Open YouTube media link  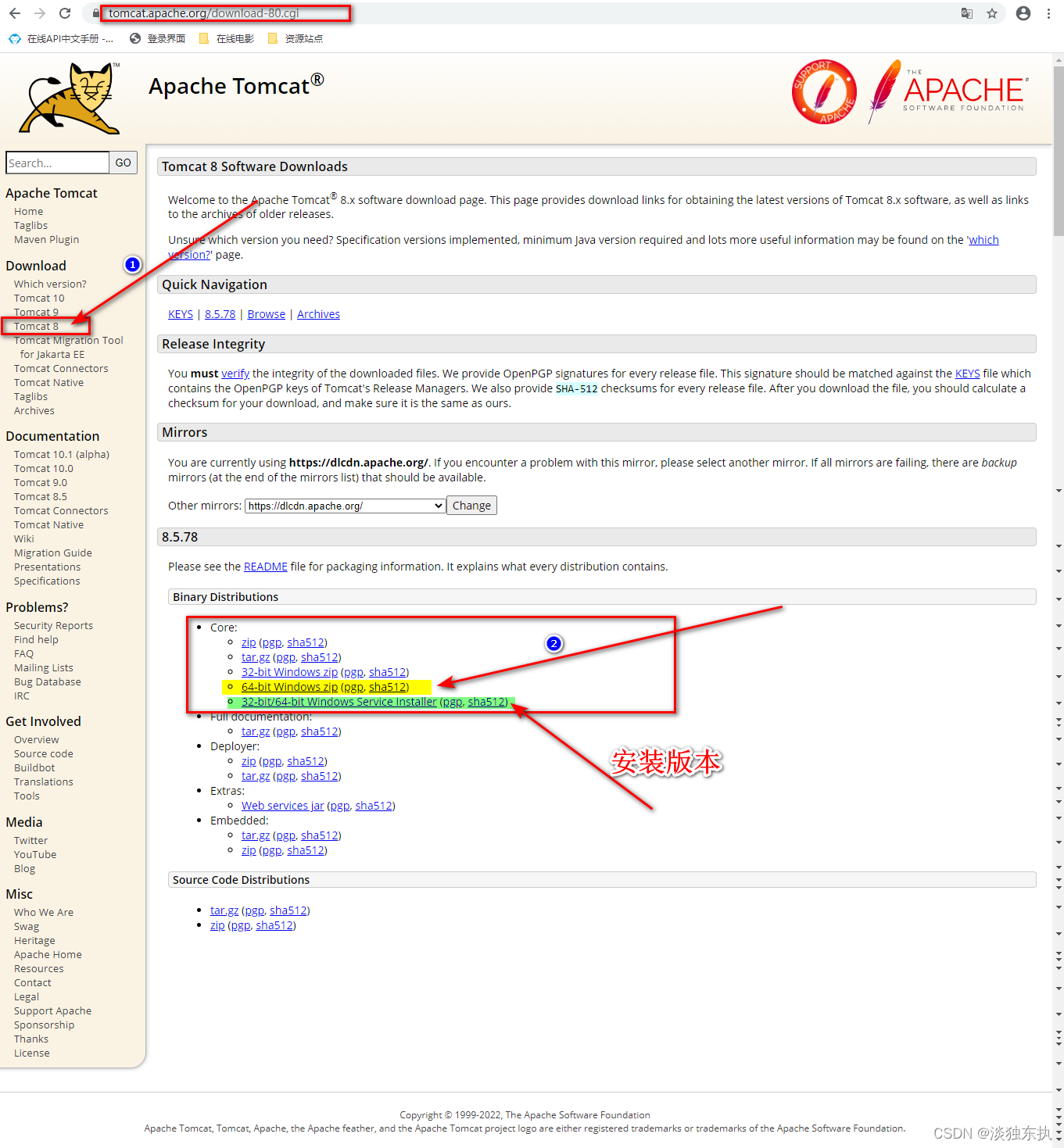pos(35,854)
